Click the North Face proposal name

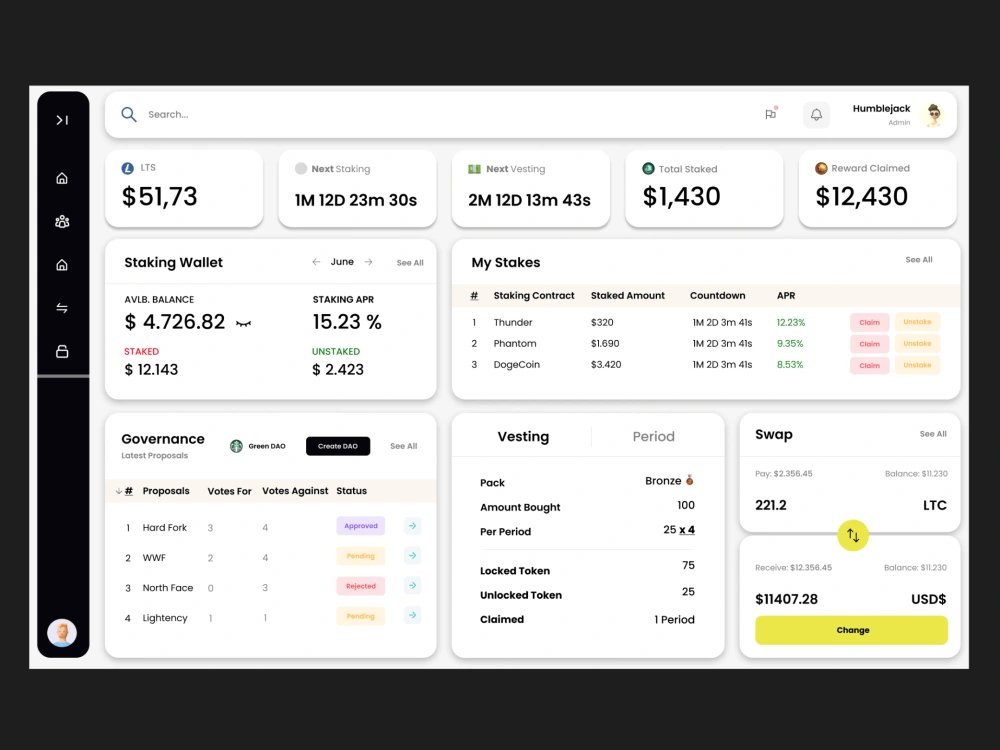tap(168, 588)
